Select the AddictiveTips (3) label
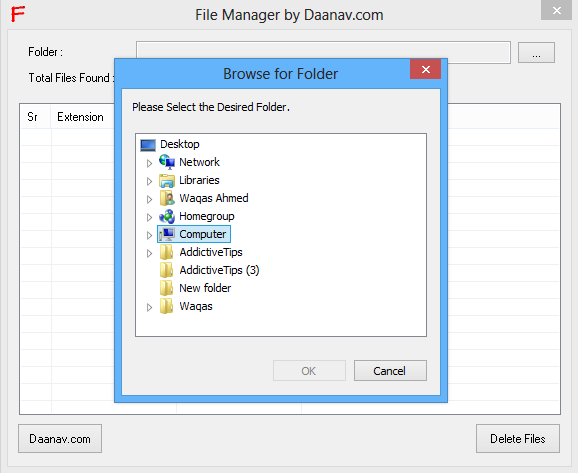Viewport: 578px width, 473px height. [219, 271]
